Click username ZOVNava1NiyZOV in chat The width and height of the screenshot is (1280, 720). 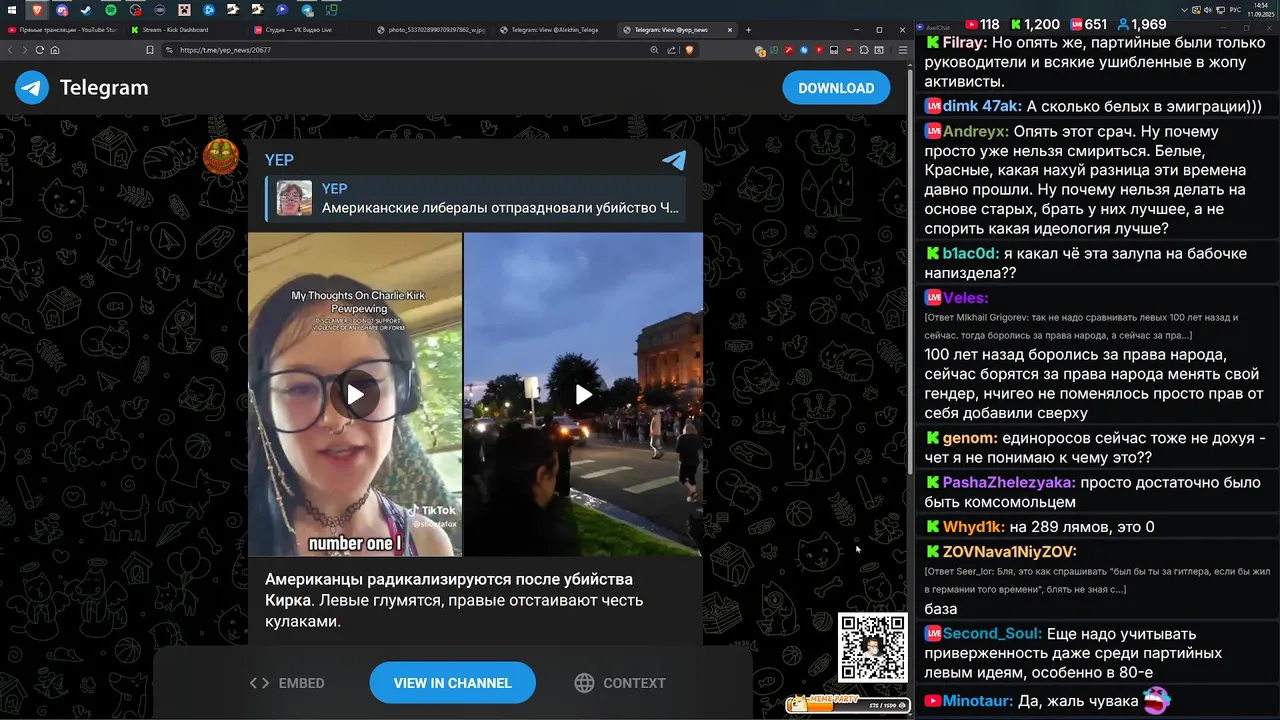pos(1009,551)
